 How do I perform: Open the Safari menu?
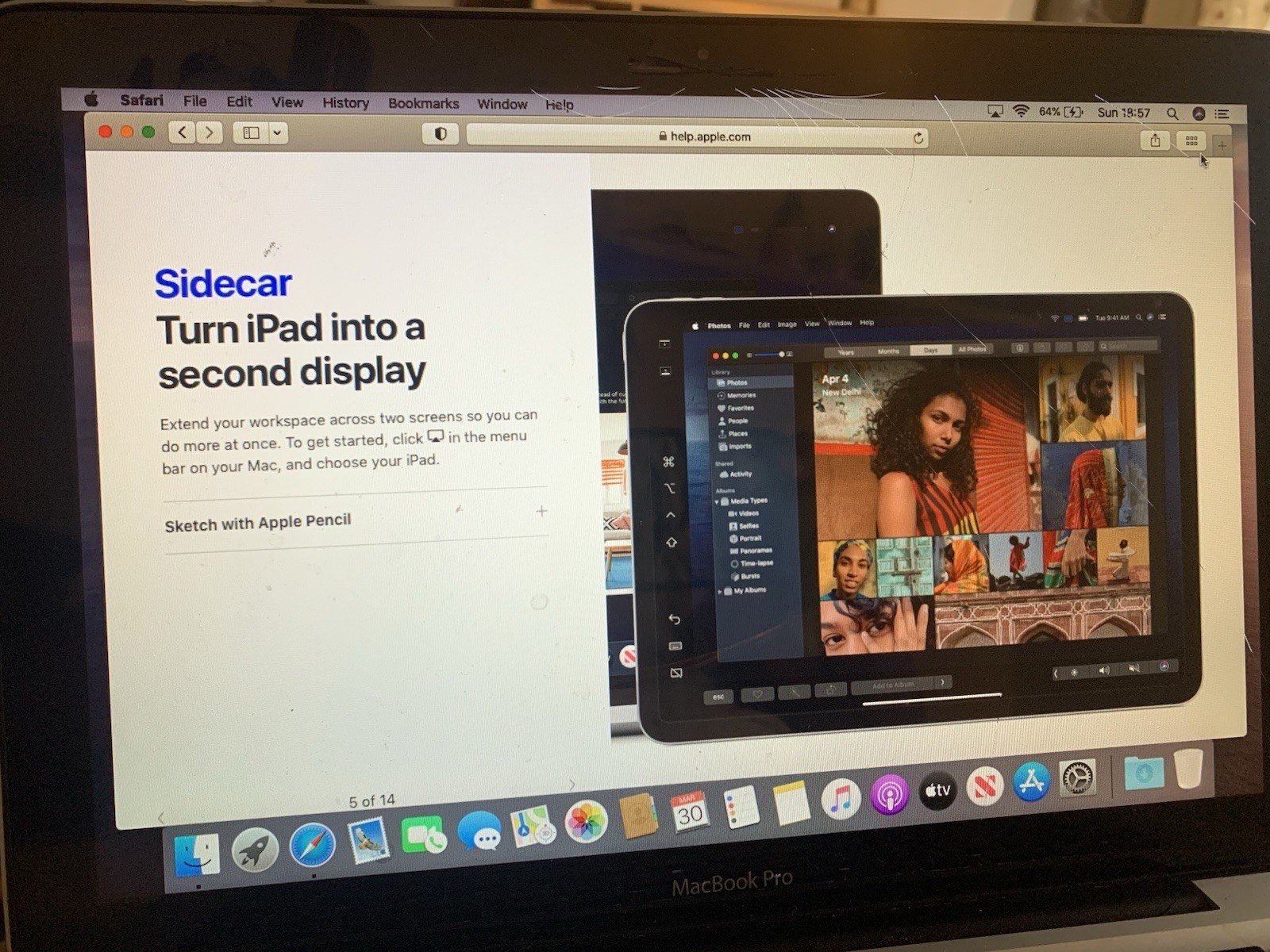coord(141,100)
